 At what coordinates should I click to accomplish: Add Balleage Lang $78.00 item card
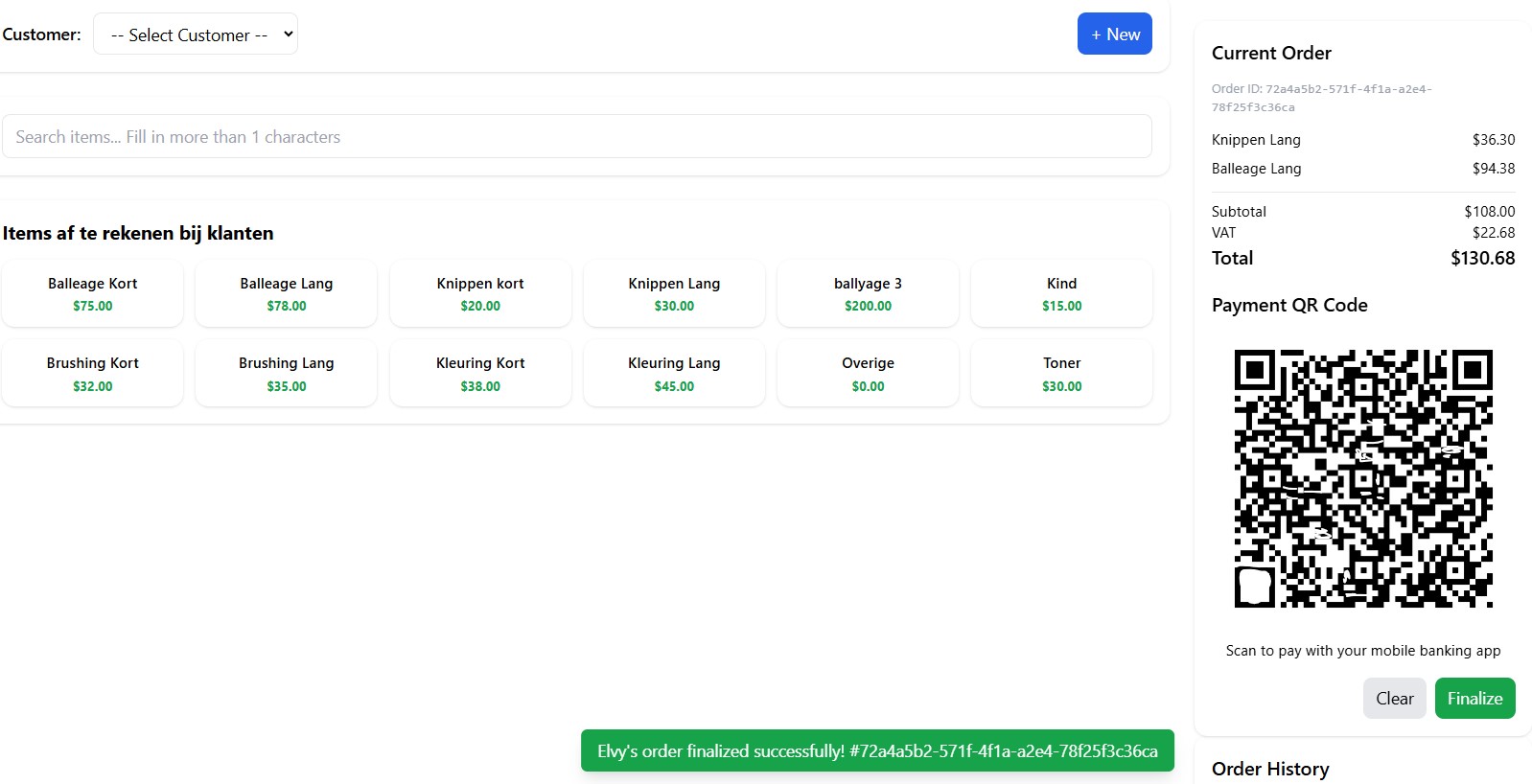click(287, 294)
